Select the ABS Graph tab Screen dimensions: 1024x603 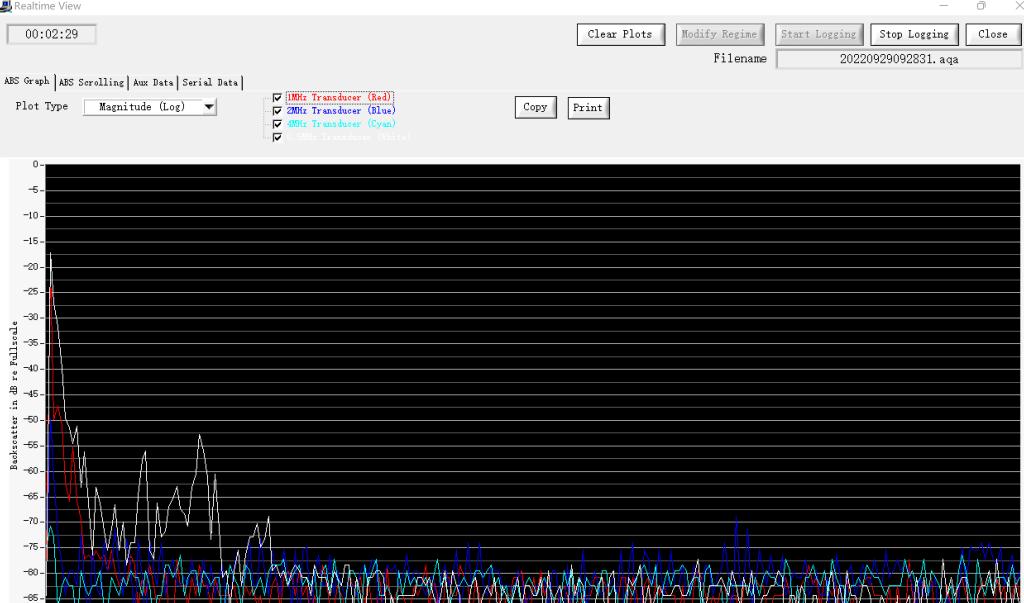point(27,82)
